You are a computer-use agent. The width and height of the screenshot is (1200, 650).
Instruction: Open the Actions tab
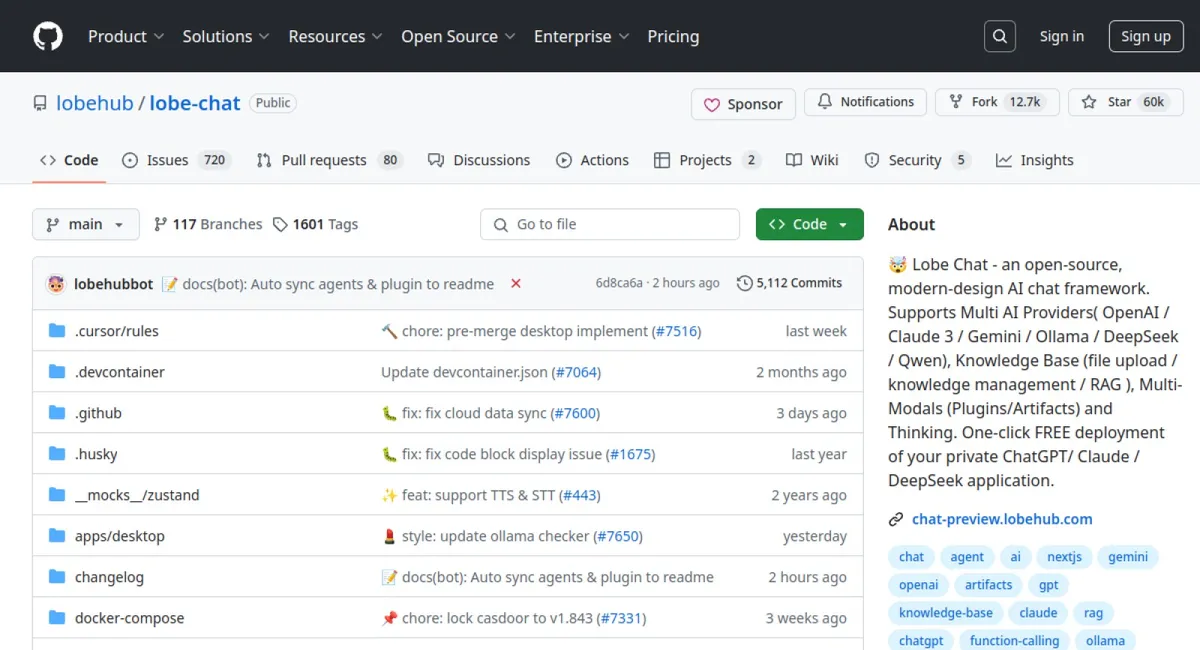pos(593,160)
